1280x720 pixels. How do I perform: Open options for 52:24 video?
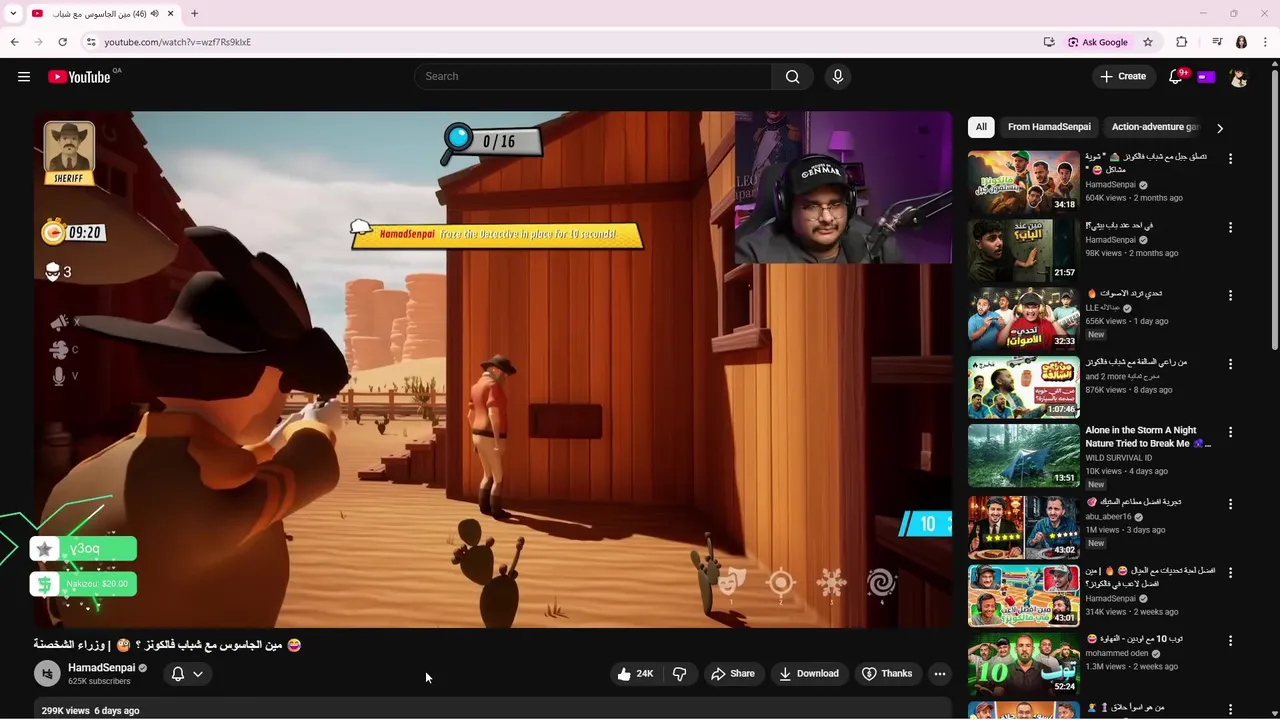coord(1230,641)
